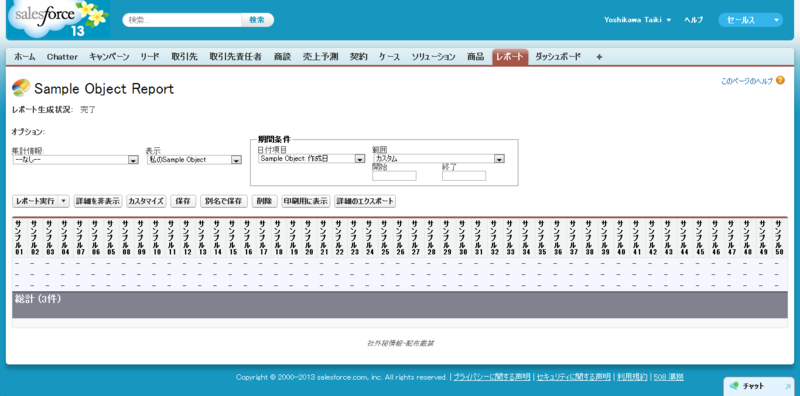The height and width of the screenshot is (396, 800).
Task: Open the 508 準拠 footer link
Action: tap(668, 377)
